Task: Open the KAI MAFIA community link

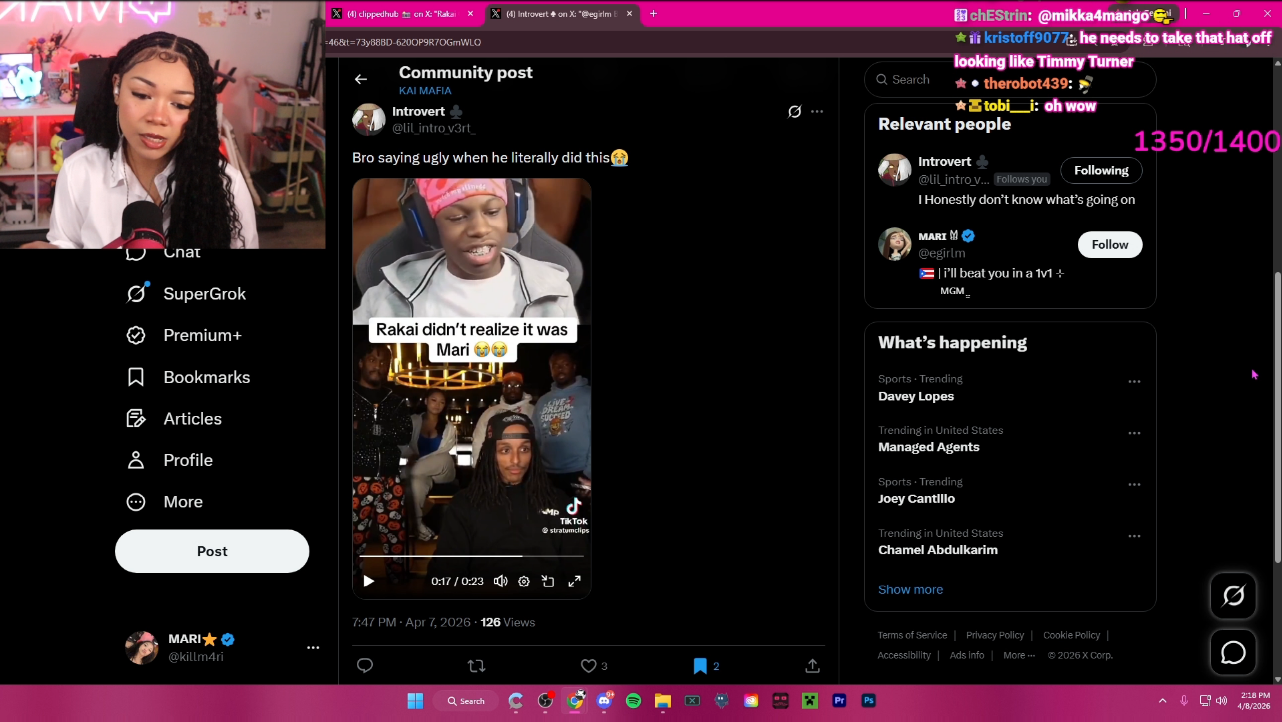Action: click(x=425, y=91)
